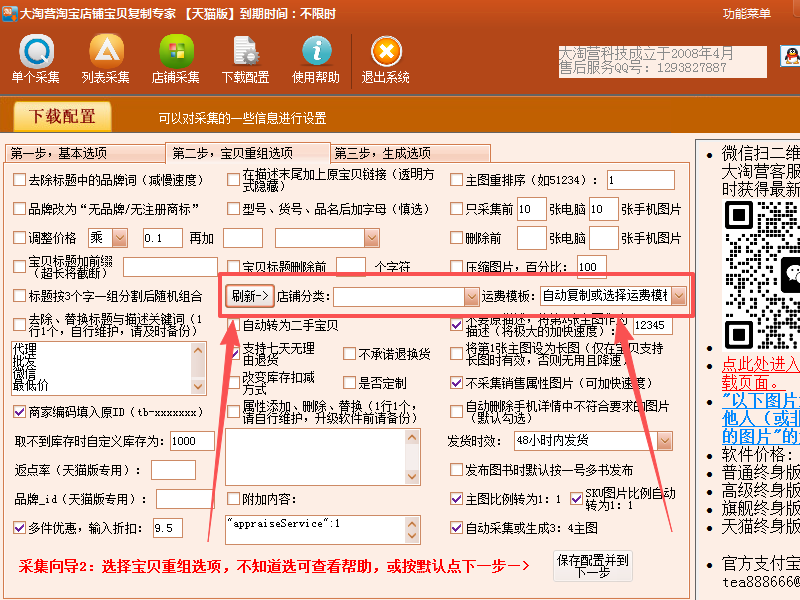Toggle the 多件优惠 discount checkbox
The image size is (800, 600).
coord(20,528)
